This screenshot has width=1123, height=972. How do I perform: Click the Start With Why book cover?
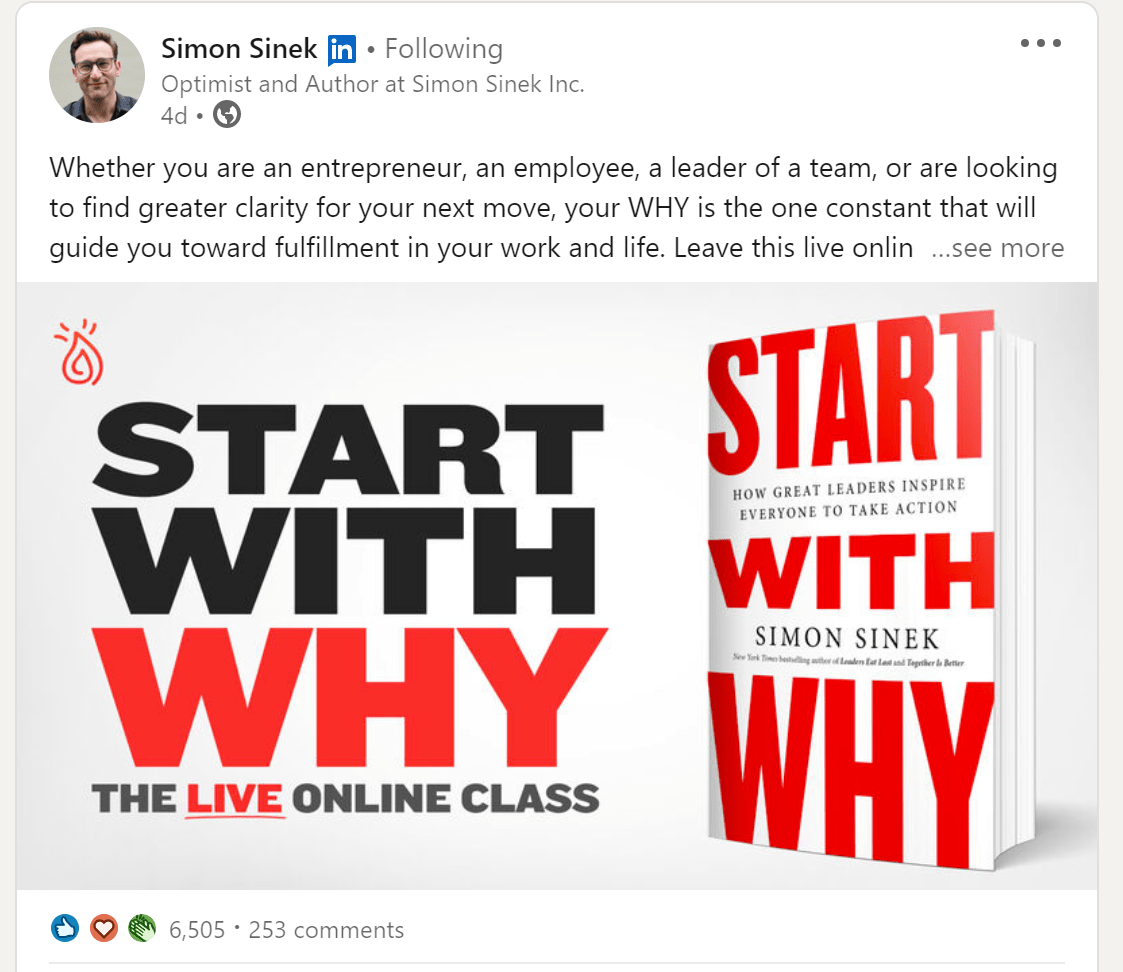point(870,590)
